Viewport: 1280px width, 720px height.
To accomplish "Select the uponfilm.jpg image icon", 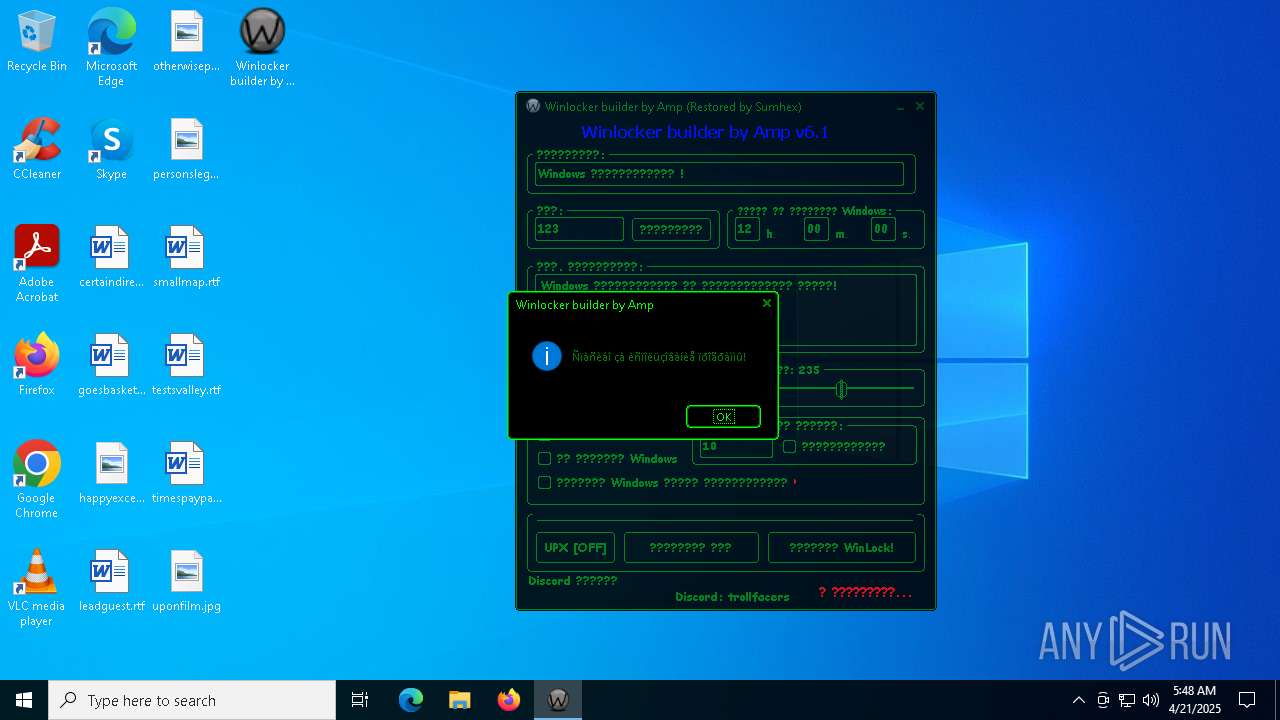I will [x=186, y=582].
